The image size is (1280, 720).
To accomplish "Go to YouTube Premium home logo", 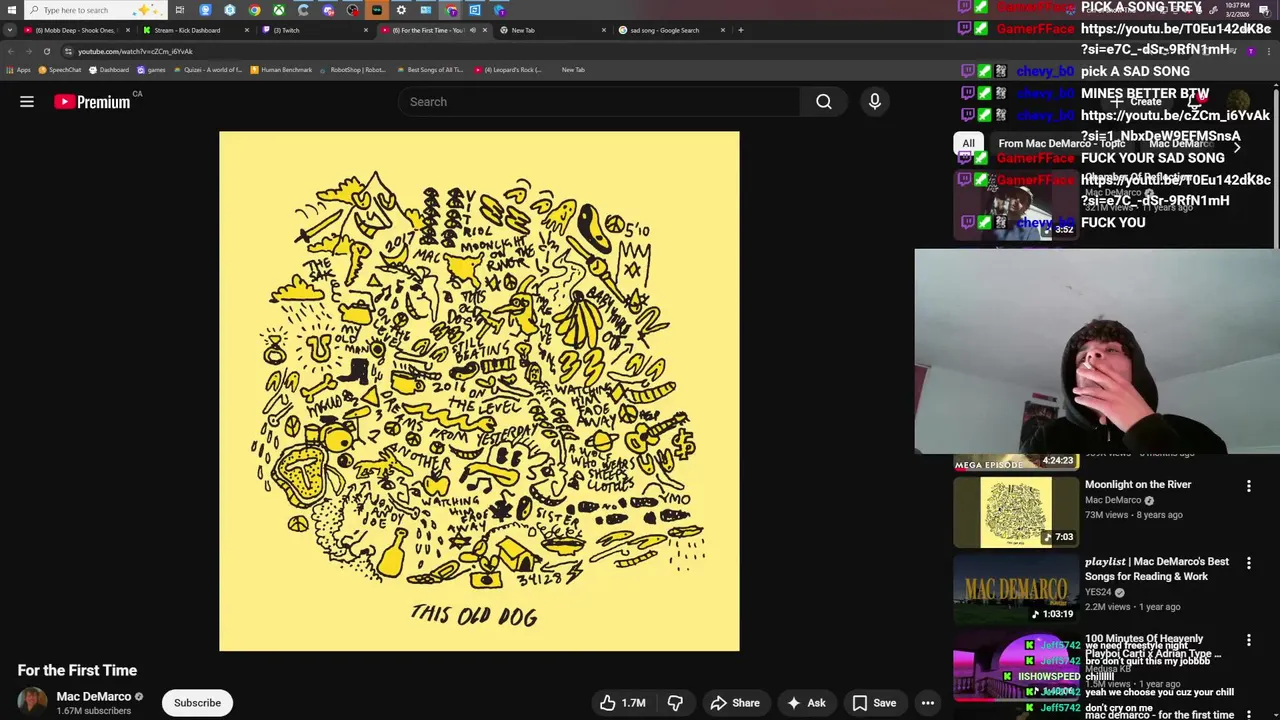I will click(x=92, y=101).
